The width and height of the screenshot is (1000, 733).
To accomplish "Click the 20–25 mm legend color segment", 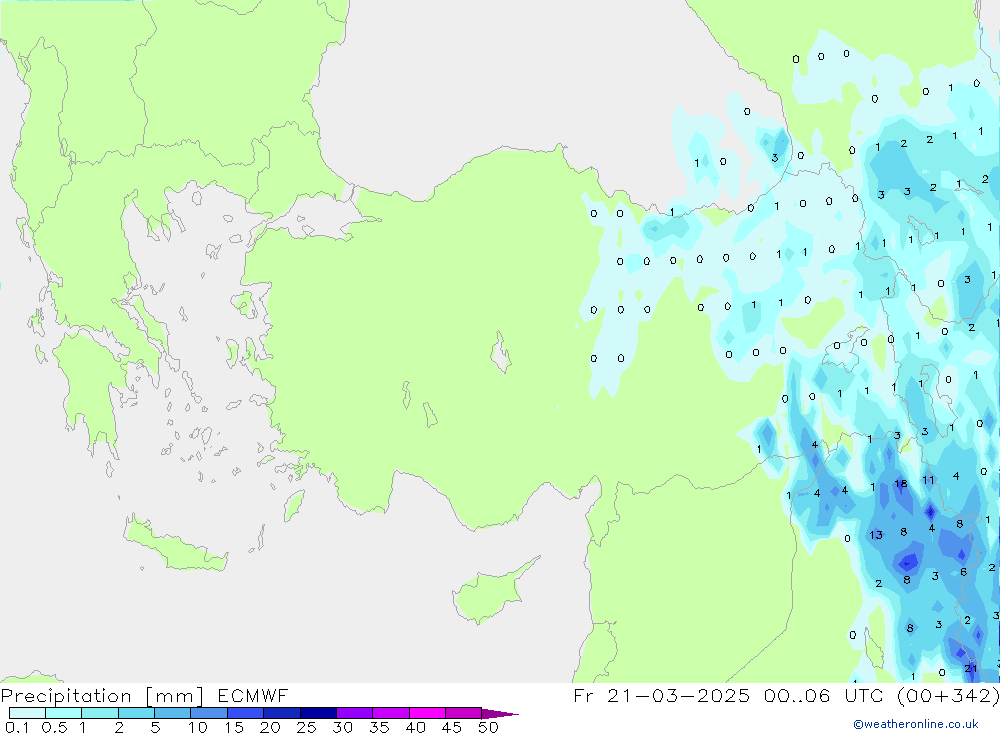I will point(282,713).
